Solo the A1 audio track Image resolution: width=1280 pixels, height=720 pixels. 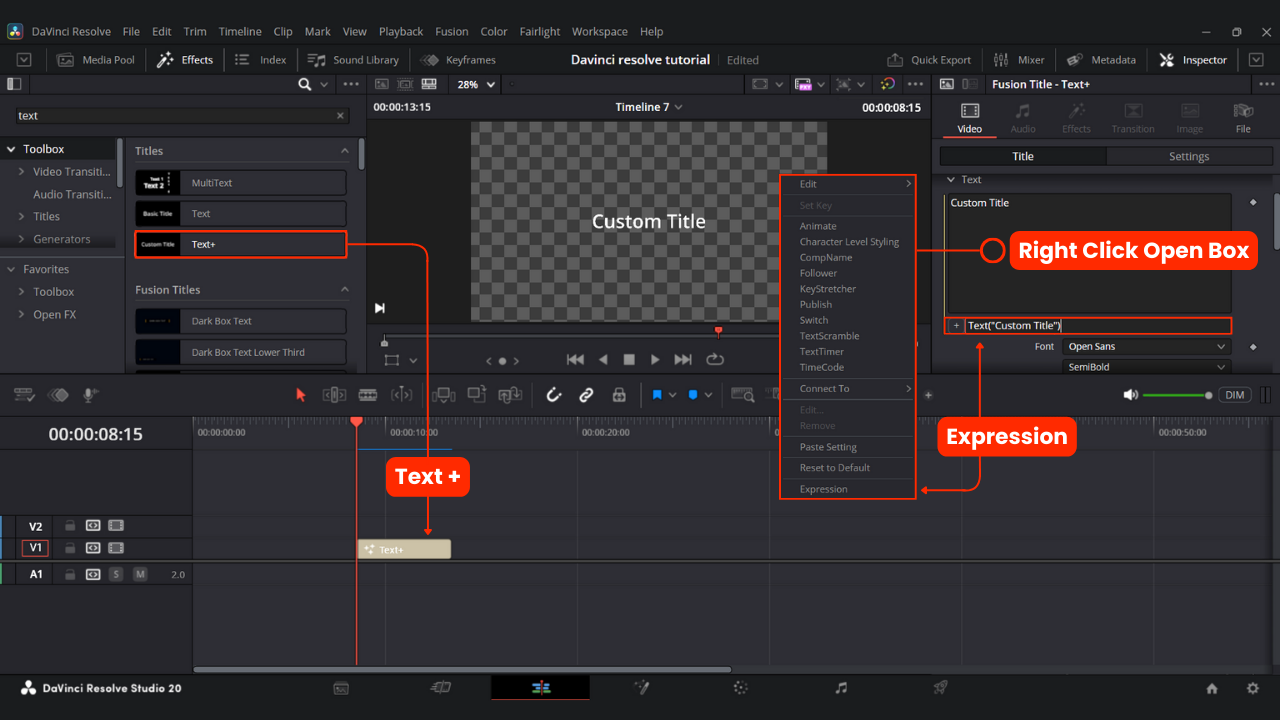click(116, 575)
